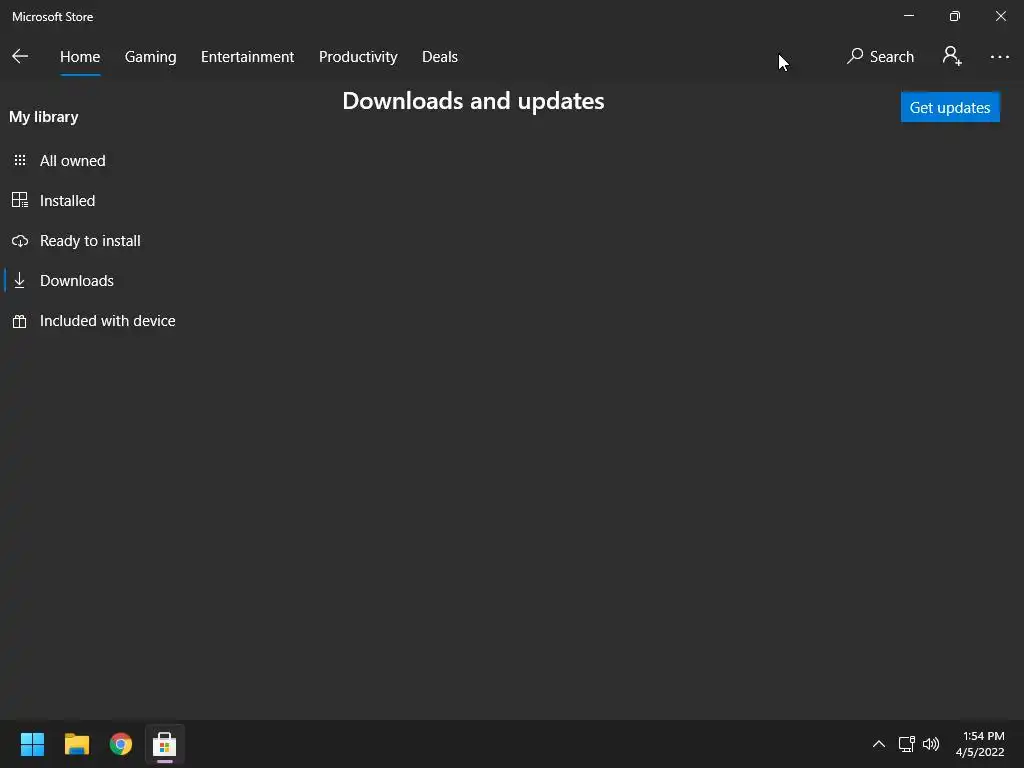Go back using the back arrow
1024x768 pixels.
pyautogui.click(x=20, y=57)
